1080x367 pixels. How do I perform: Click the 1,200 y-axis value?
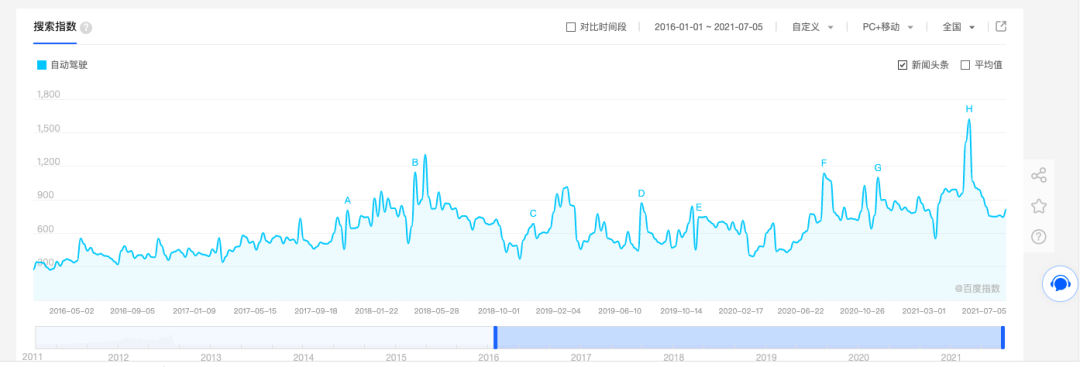click(x=48, y=162)
